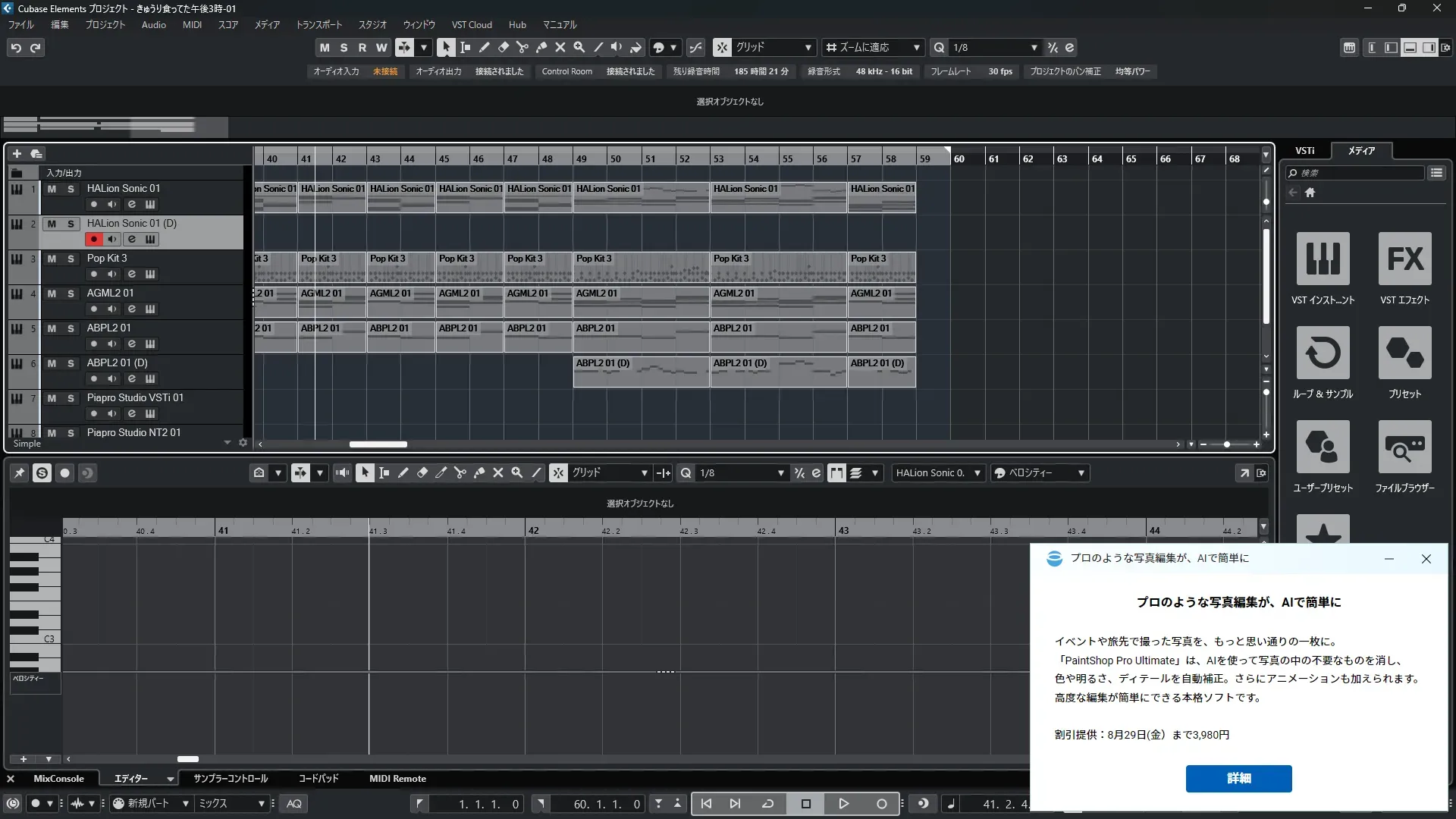This screenshot has width=1456, height=819.
Task: Switch to the MixConsole tab
Action: coord(58,778)
